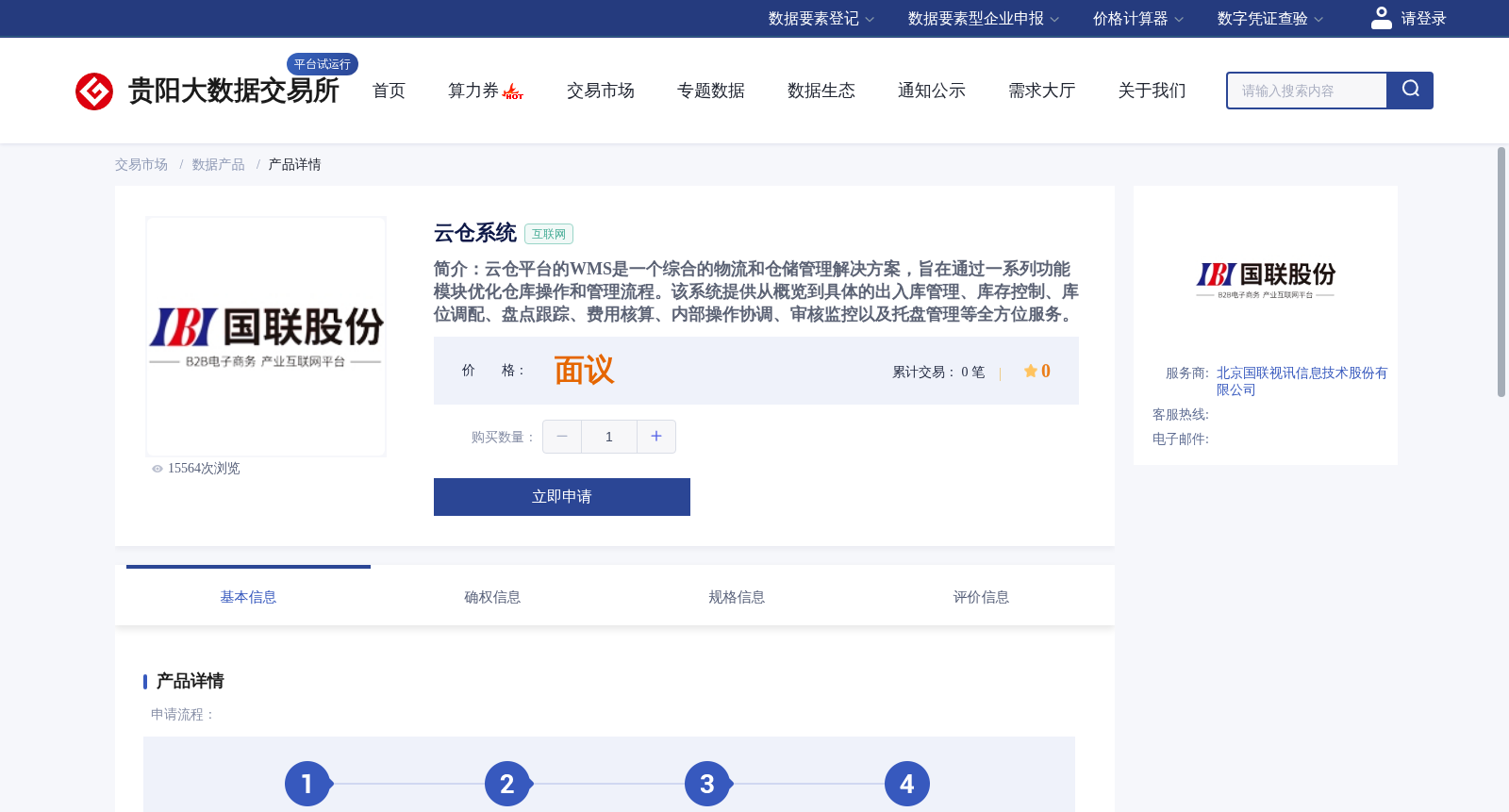
Task: Open 交易市场 in main navigation
Action: 601,91
